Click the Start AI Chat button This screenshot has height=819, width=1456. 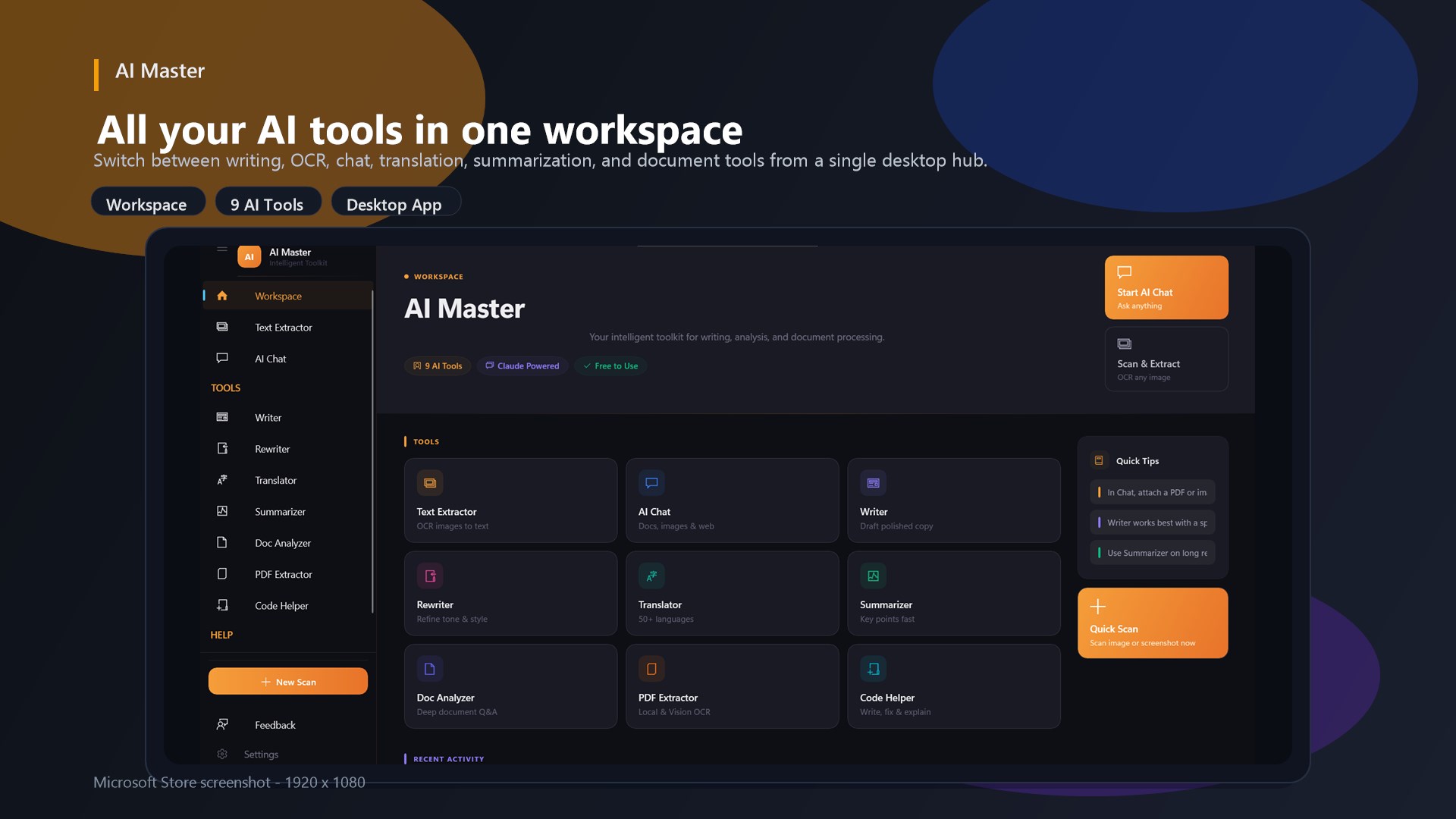[1166, 287]
